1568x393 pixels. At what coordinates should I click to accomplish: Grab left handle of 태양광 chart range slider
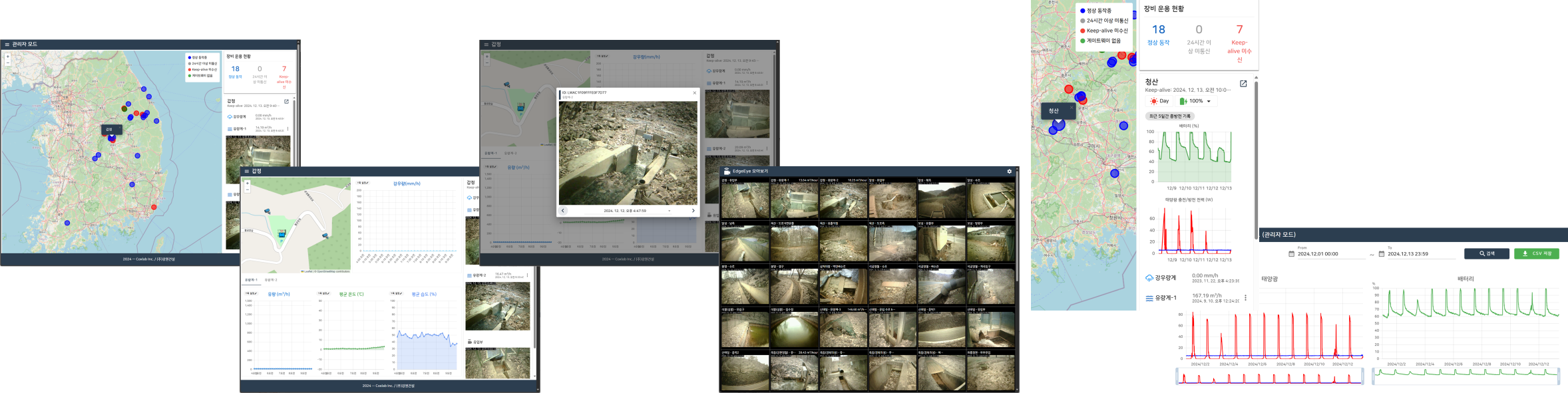[x=1177, y=376]
